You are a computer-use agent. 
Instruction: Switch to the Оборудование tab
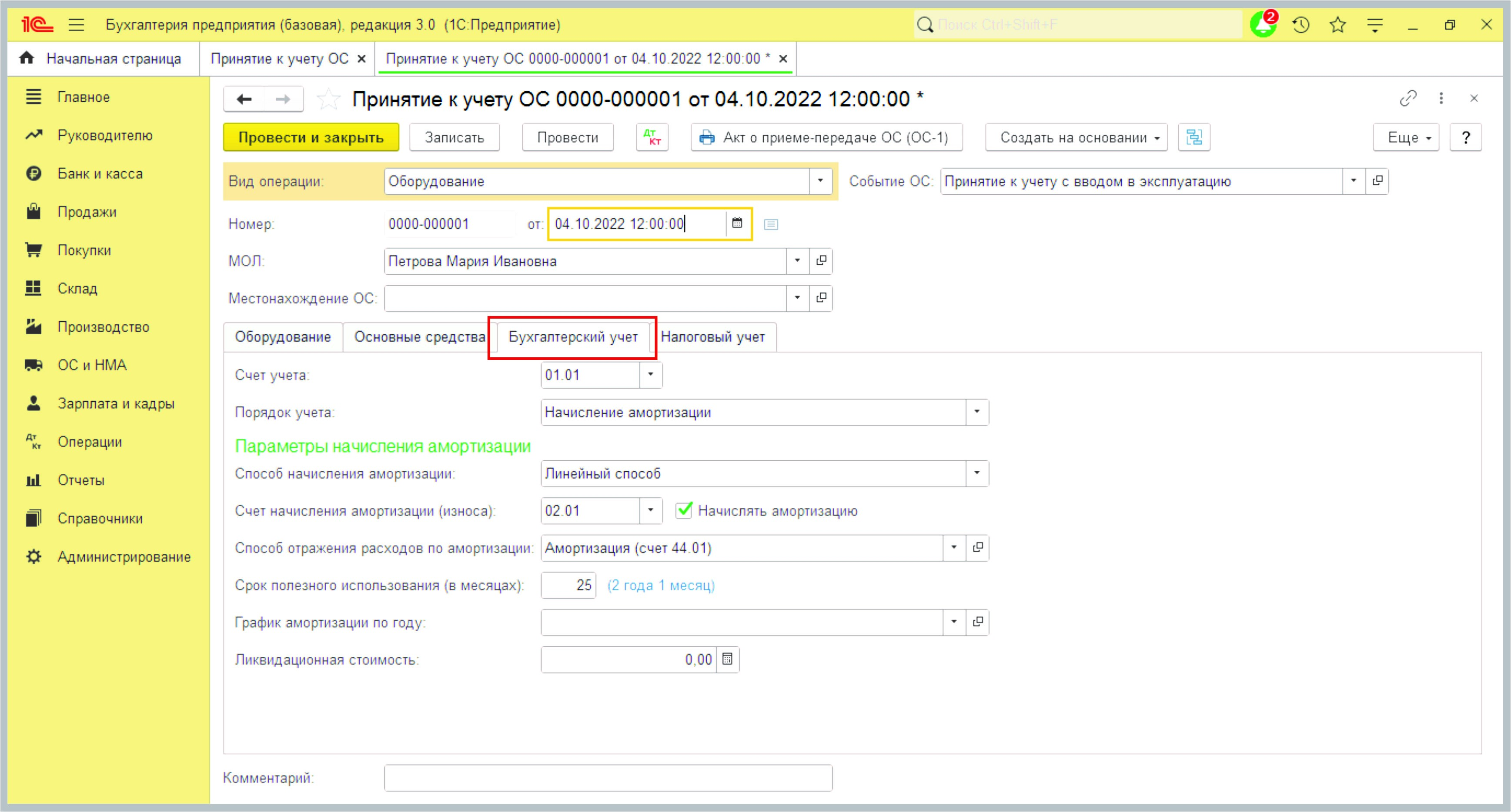point(283,337)
